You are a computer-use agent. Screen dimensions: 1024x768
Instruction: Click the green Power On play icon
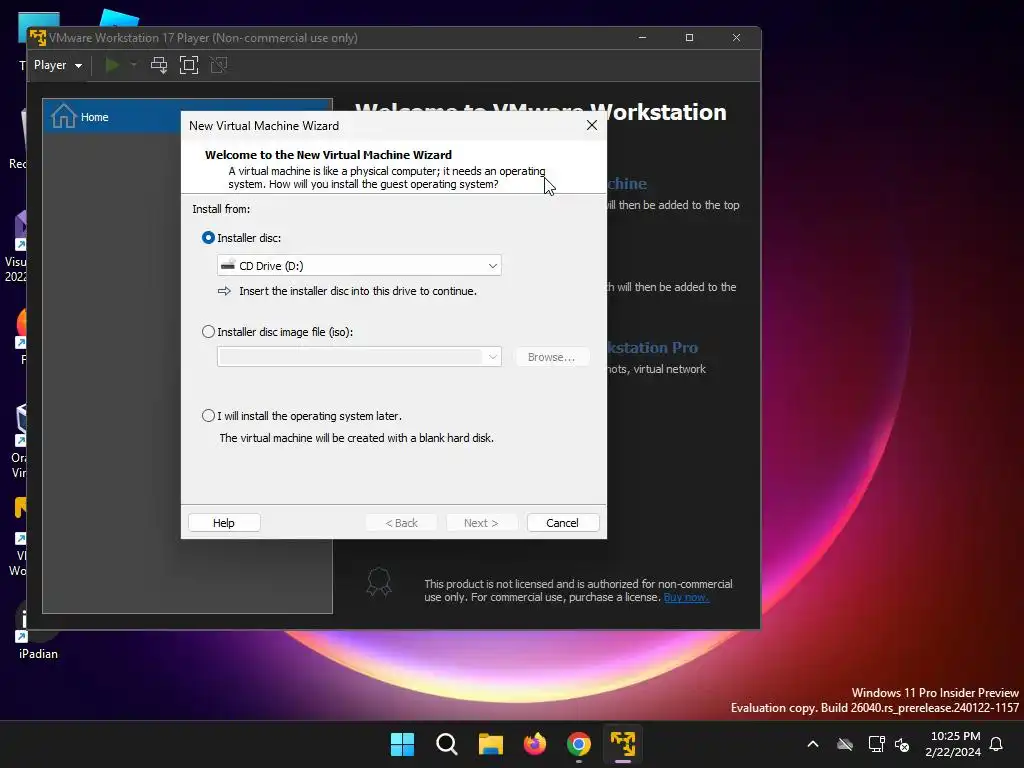112,65
